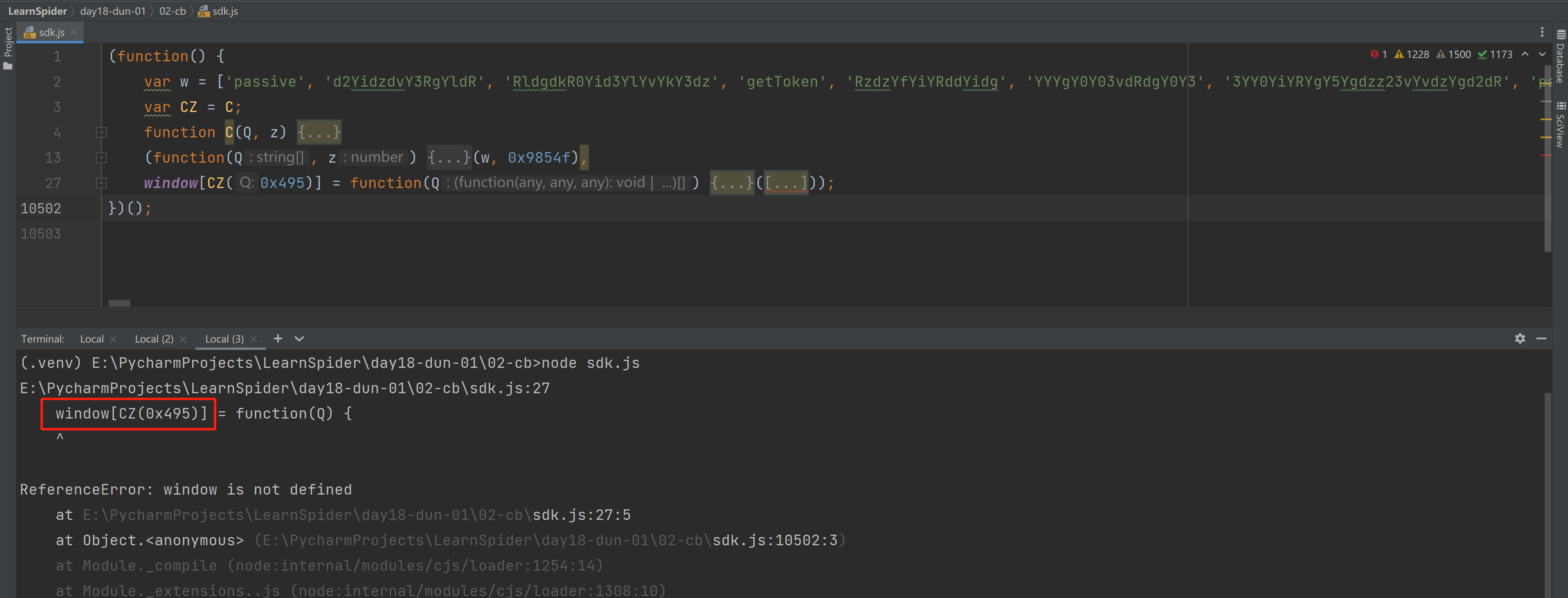Go to next highlighted error arrow
This screenshot has width=1568, height=598.
pos(1542,54)
